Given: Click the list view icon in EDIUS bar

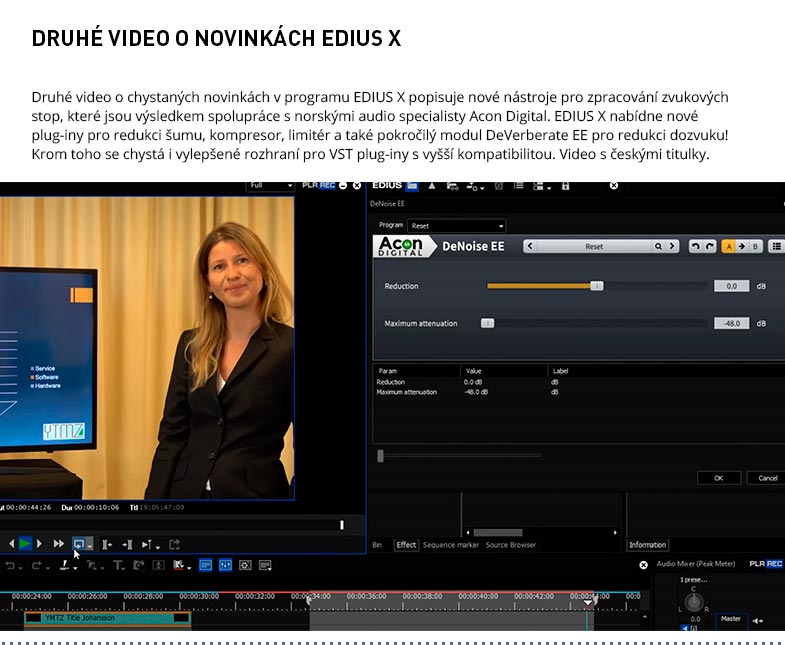Looking at the screenshot, I should (x=519, y=186).
